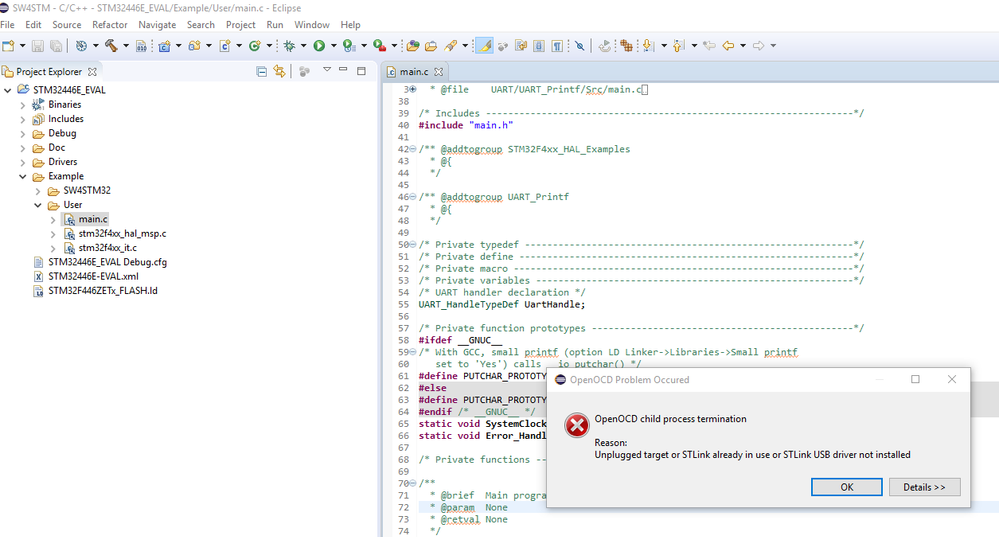Click the Previous Annotation arrow icon
The width and height of the screenshot is (999, 537).
pos(679,46)
